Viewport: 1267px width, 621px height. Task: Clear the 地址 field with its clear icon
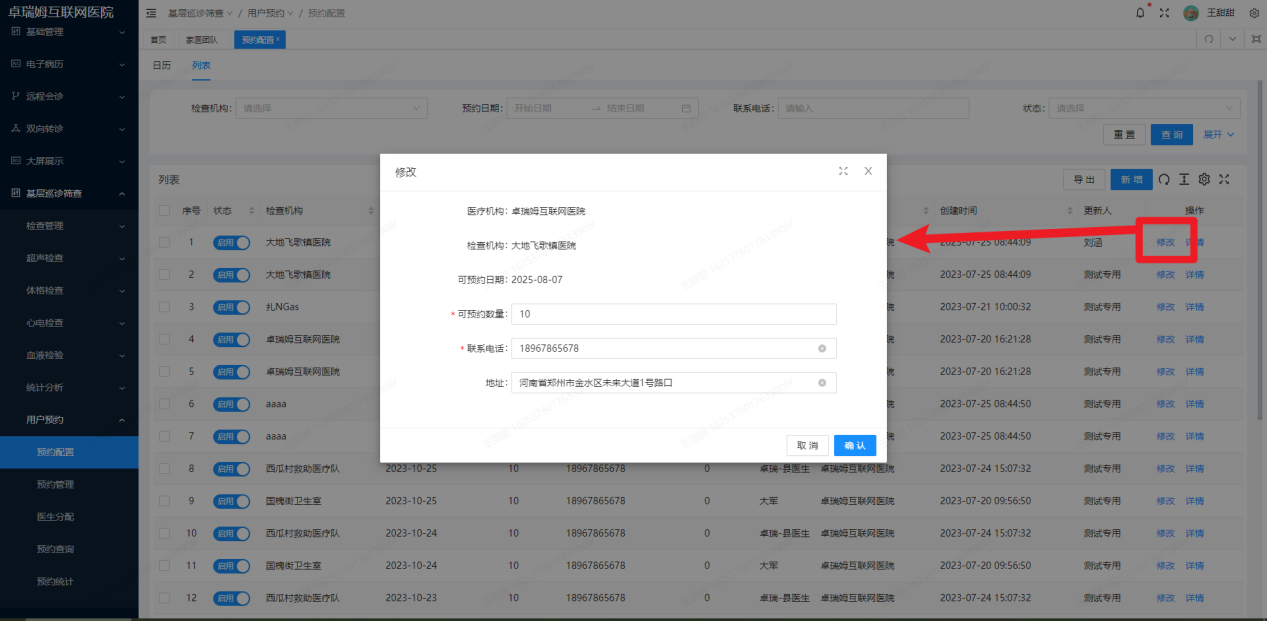pyautogui.click(x=822, y=383)
